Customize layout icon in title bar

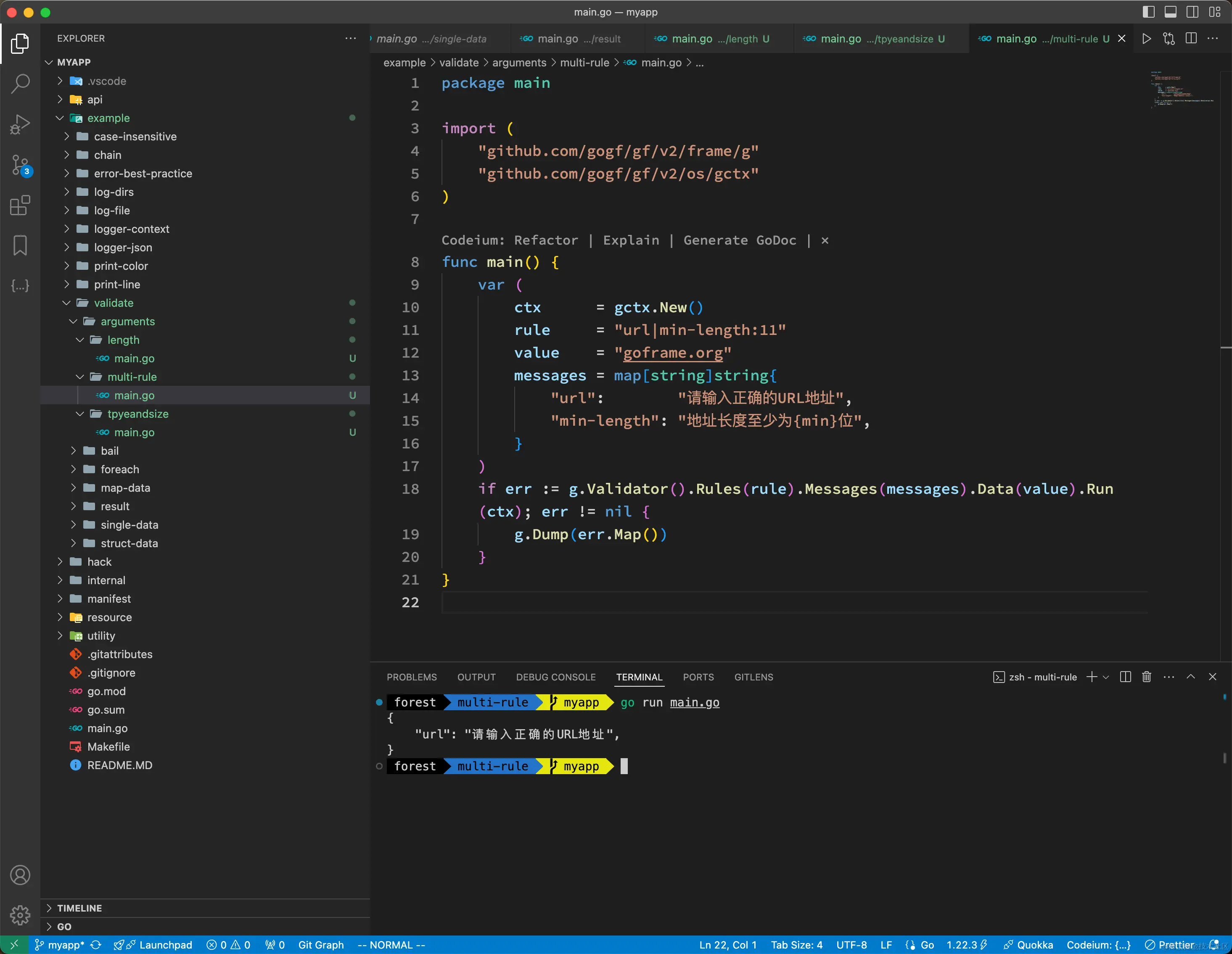1214,12
